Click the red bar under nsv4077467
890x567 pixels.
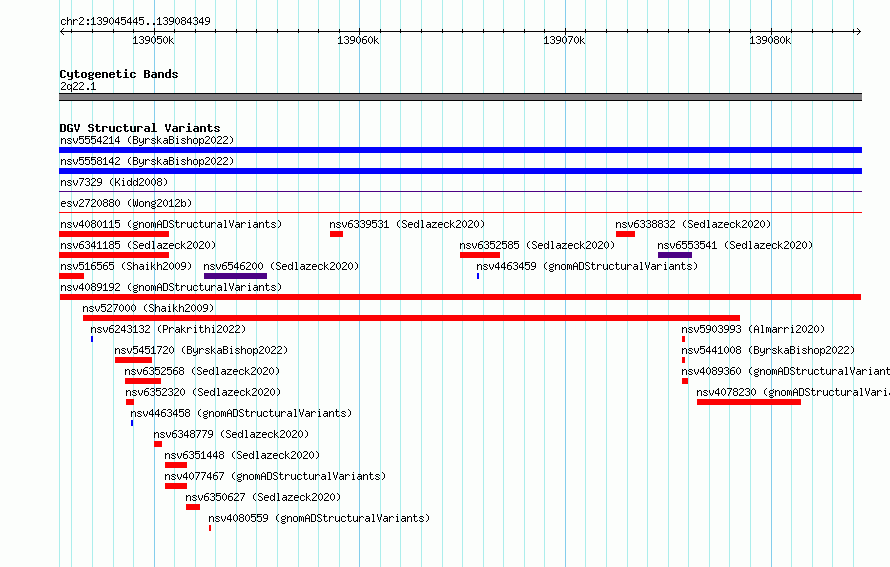coord(176,486)
